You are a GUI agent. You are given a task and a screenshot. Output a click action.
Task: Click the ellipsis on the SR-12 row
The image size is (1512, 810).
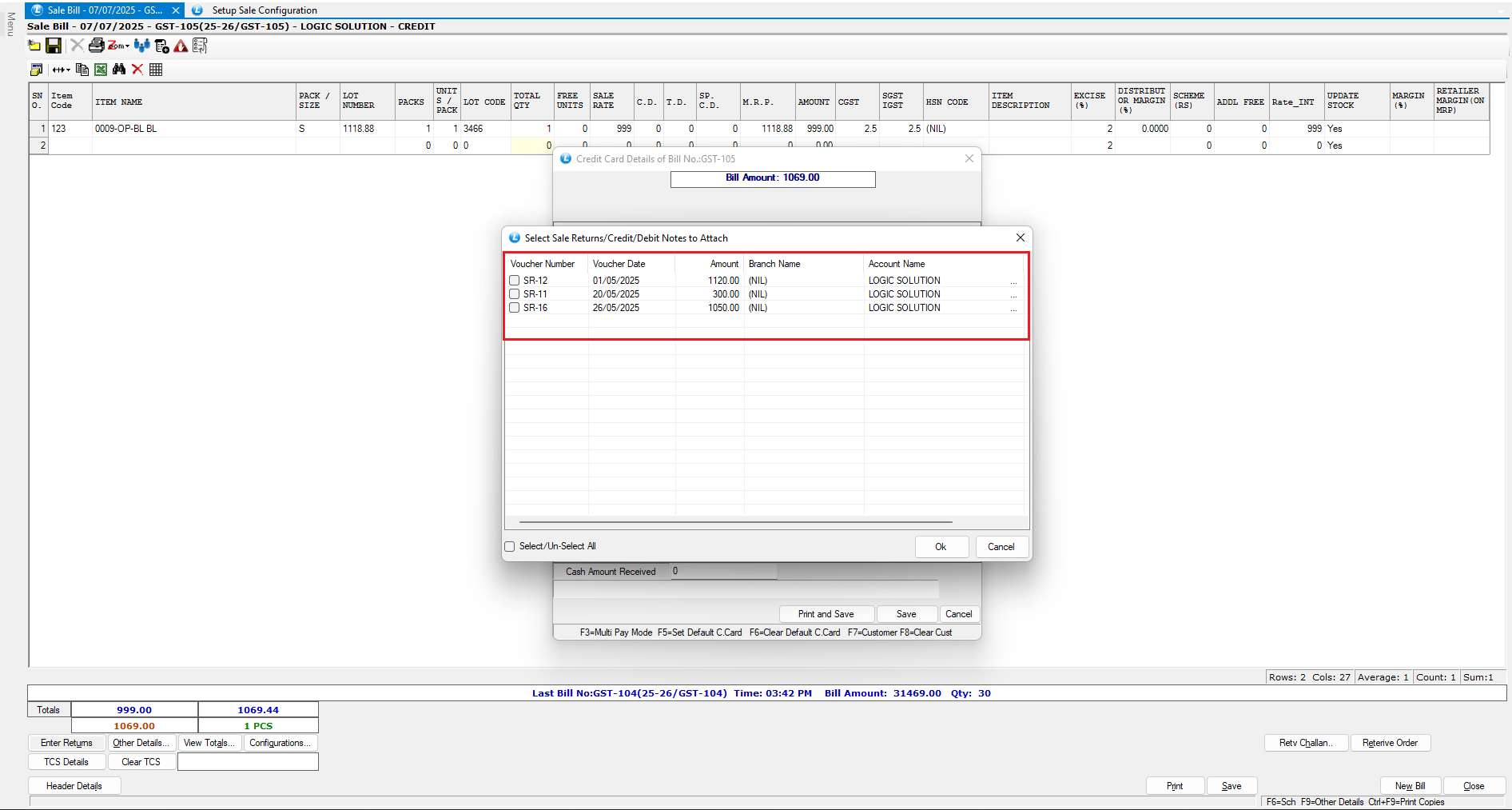(1013, 281)
